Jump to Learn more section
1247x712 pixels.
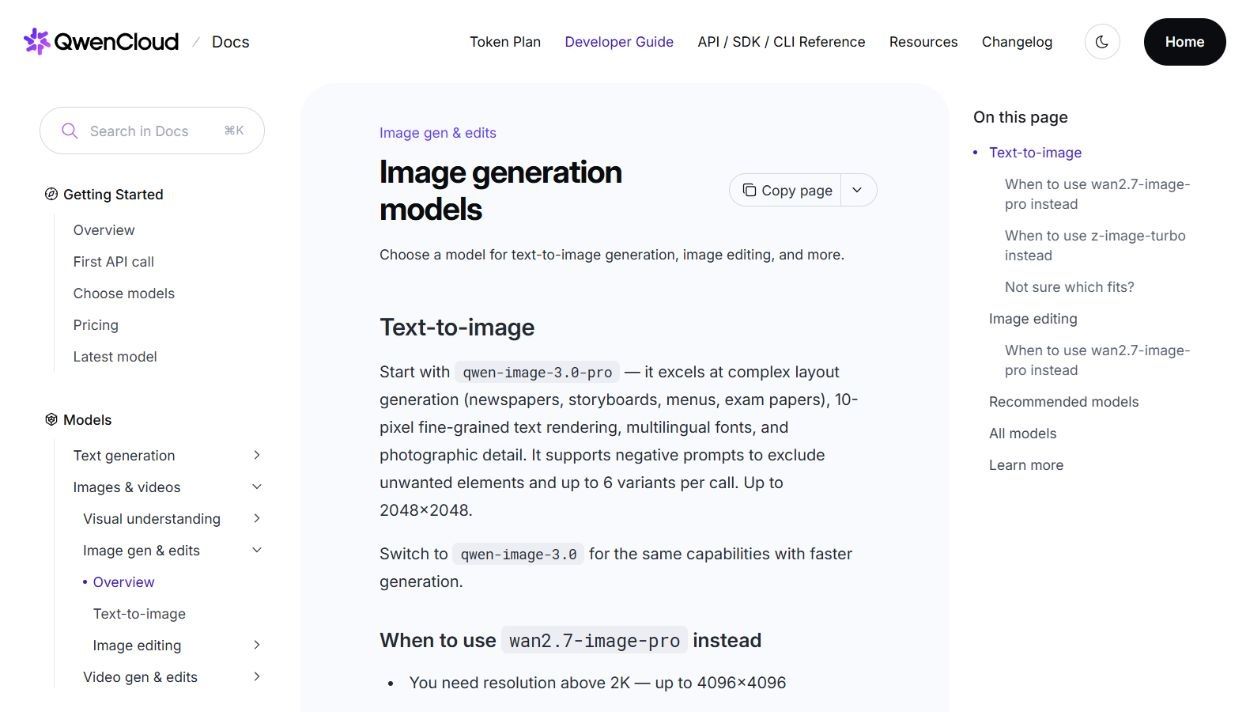click(1026, 465)
